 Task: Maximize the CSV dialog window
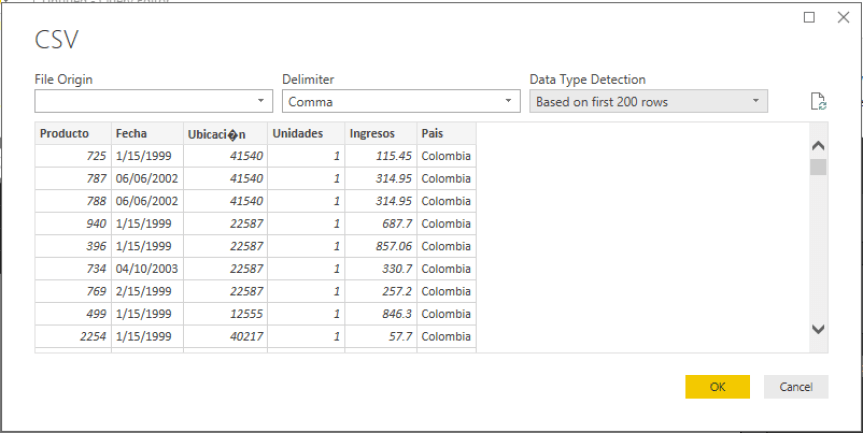[x=809, y=17]
